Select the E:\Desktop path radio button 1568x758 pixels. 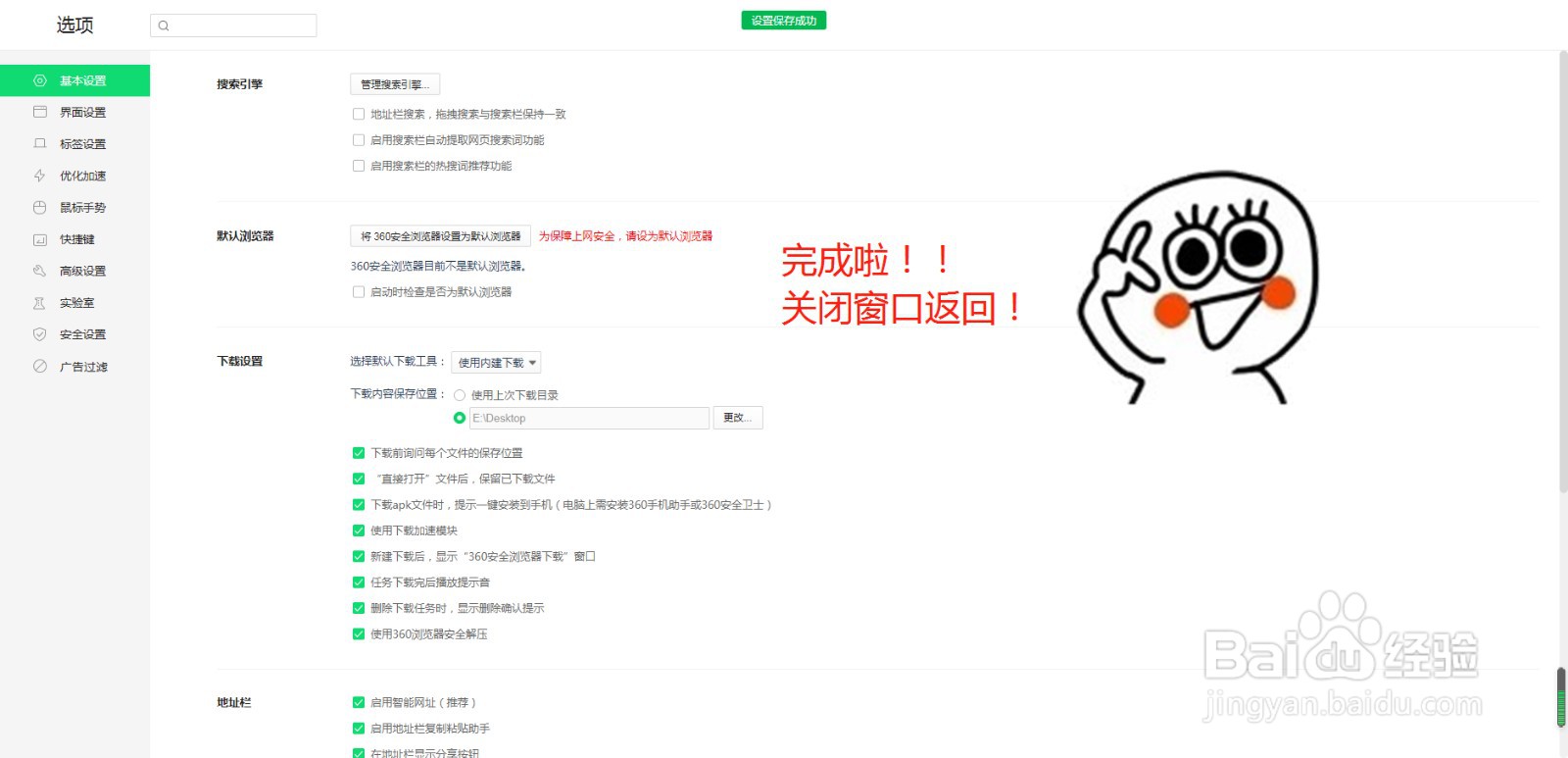tap(459, 418)
